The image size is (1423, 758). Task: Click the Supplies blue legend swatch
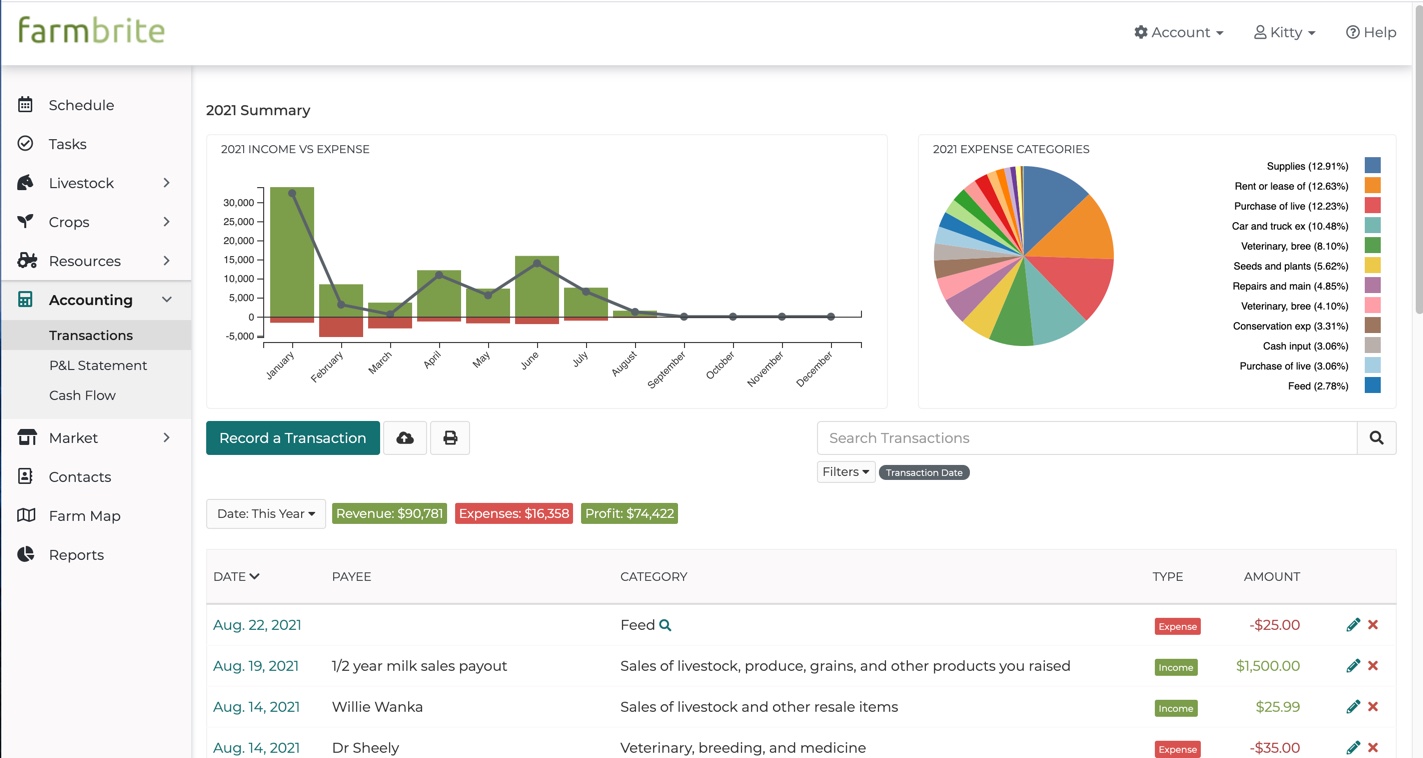[x=1373, y=166]
